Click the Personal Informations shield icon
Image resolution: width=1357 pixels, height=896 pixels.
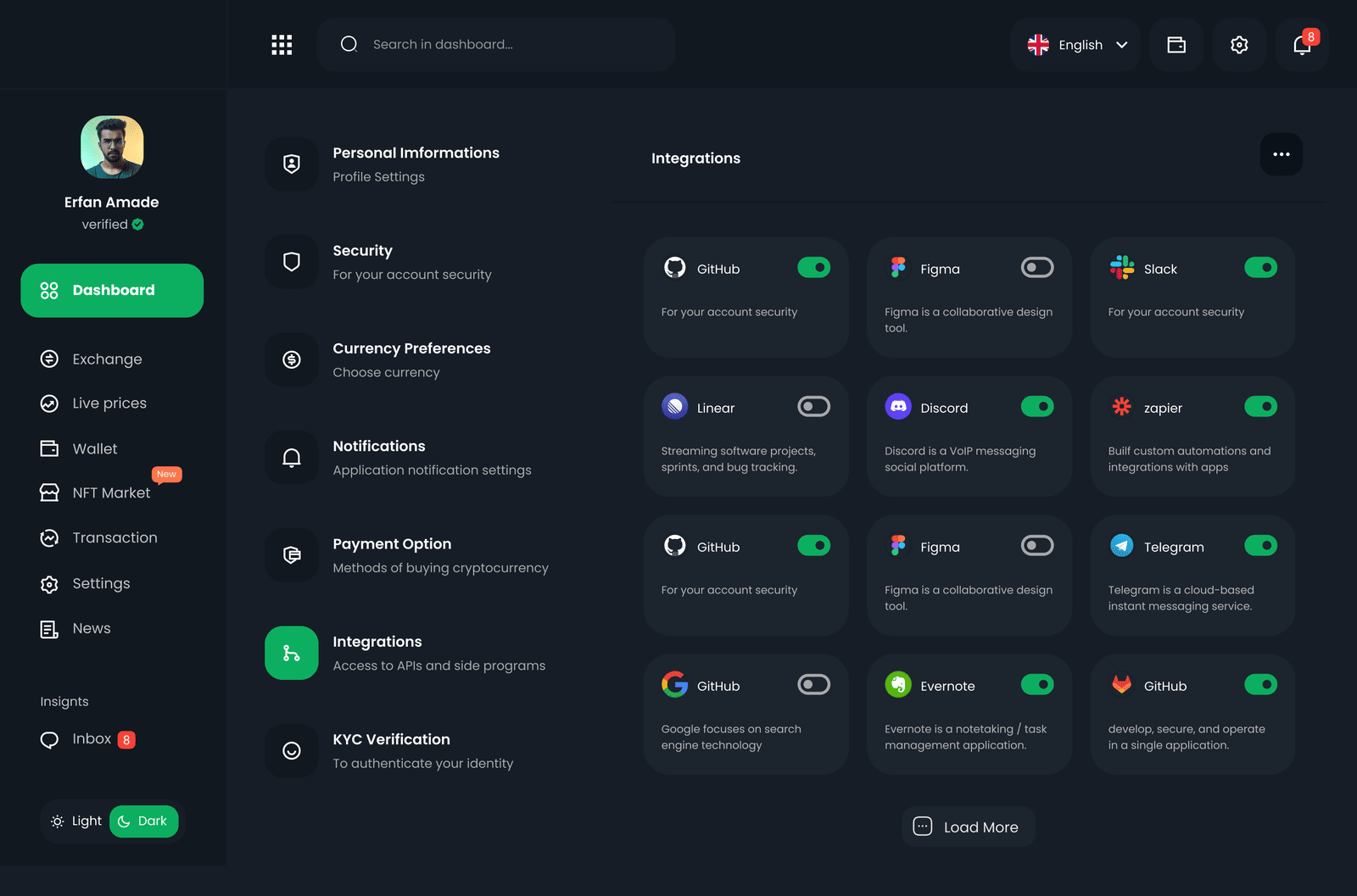[292, 164]
